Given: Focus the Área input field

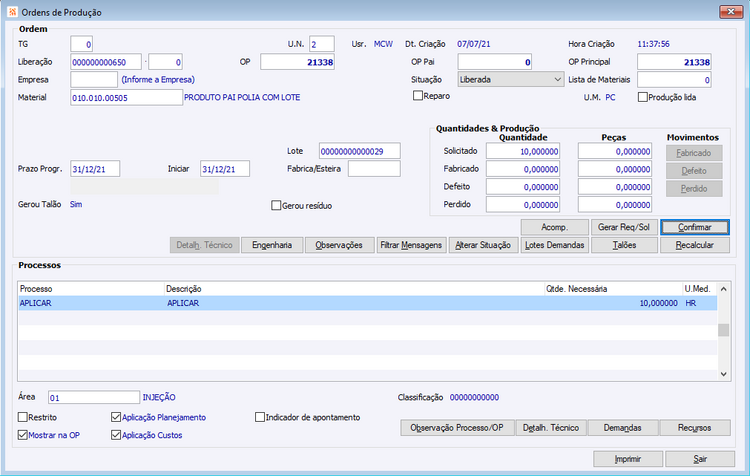Looking at the screenshot, I should [x=94, y=397].
